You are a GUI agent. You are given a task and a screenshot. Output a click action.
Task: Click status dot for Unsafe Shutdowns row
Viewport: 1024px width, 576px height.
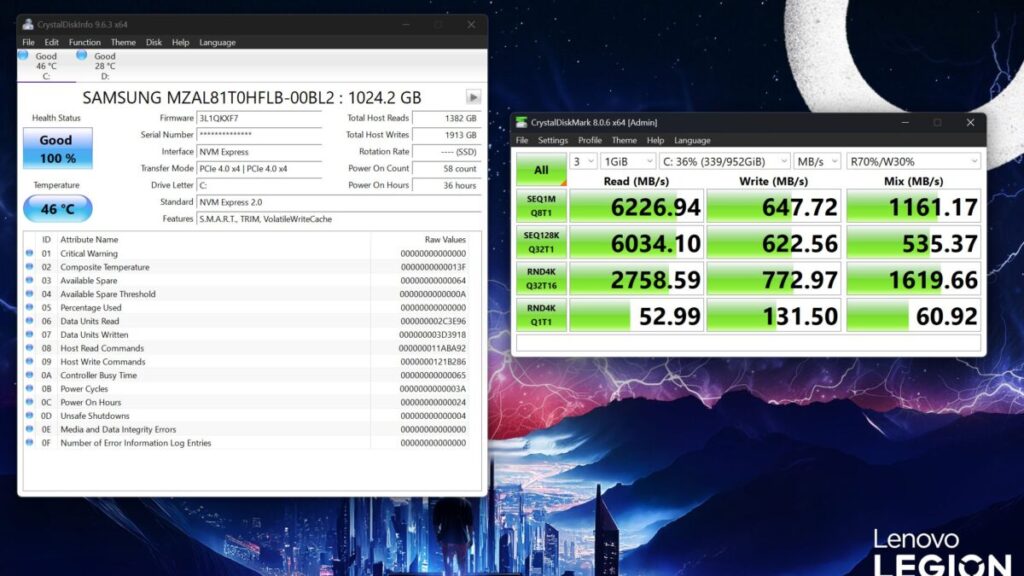(x=29, y=416)
